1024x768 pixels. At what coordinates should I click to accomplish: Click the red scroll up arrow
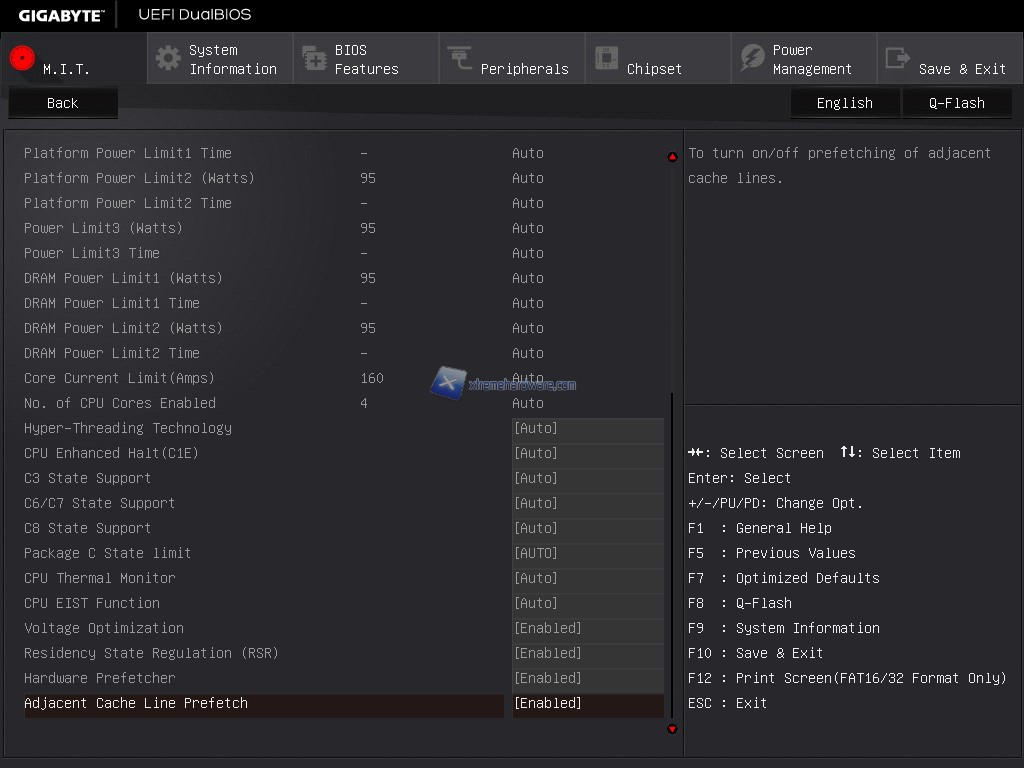(x=672, y=157)
